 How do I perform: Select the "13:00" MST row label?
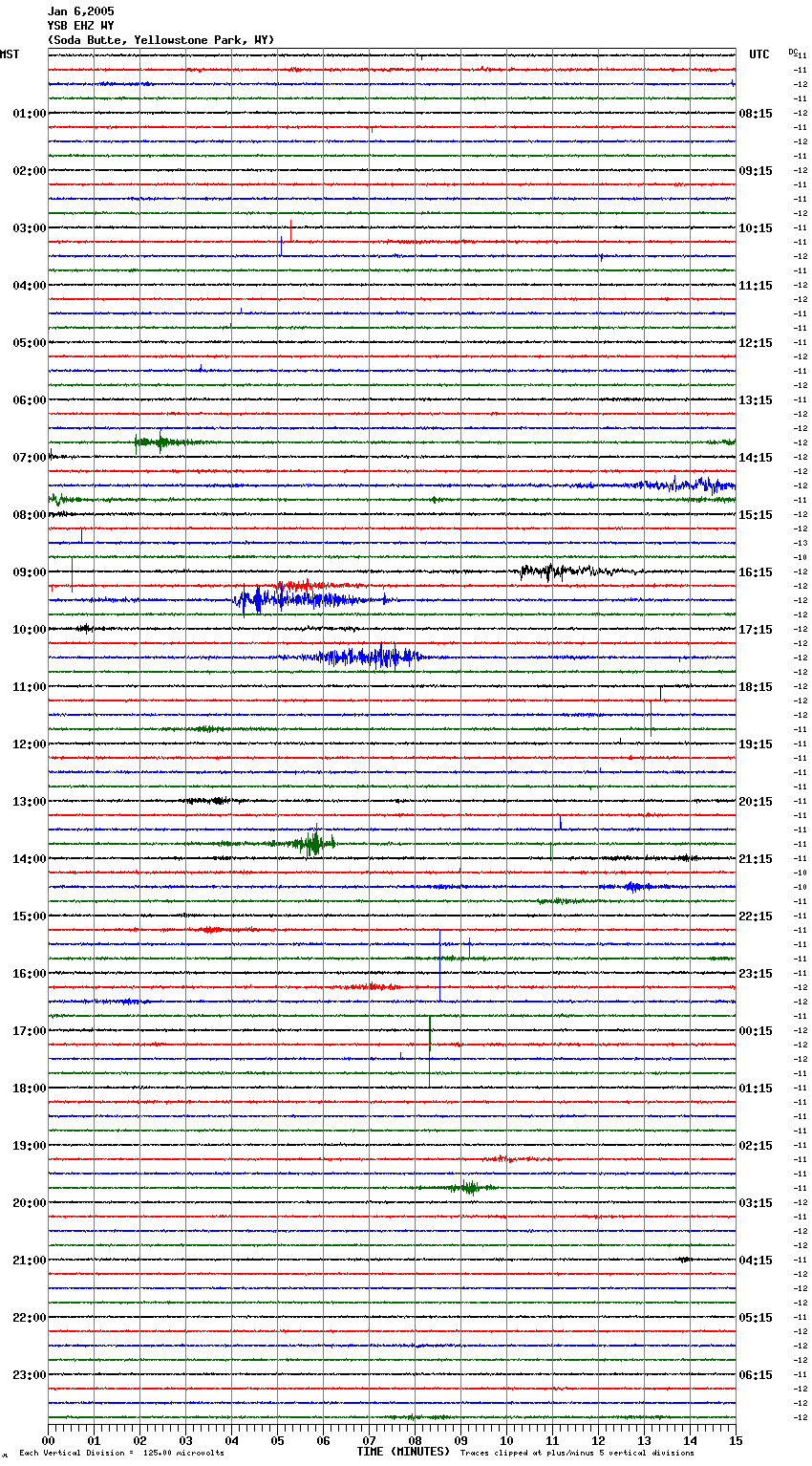click(x=30, y=802)
